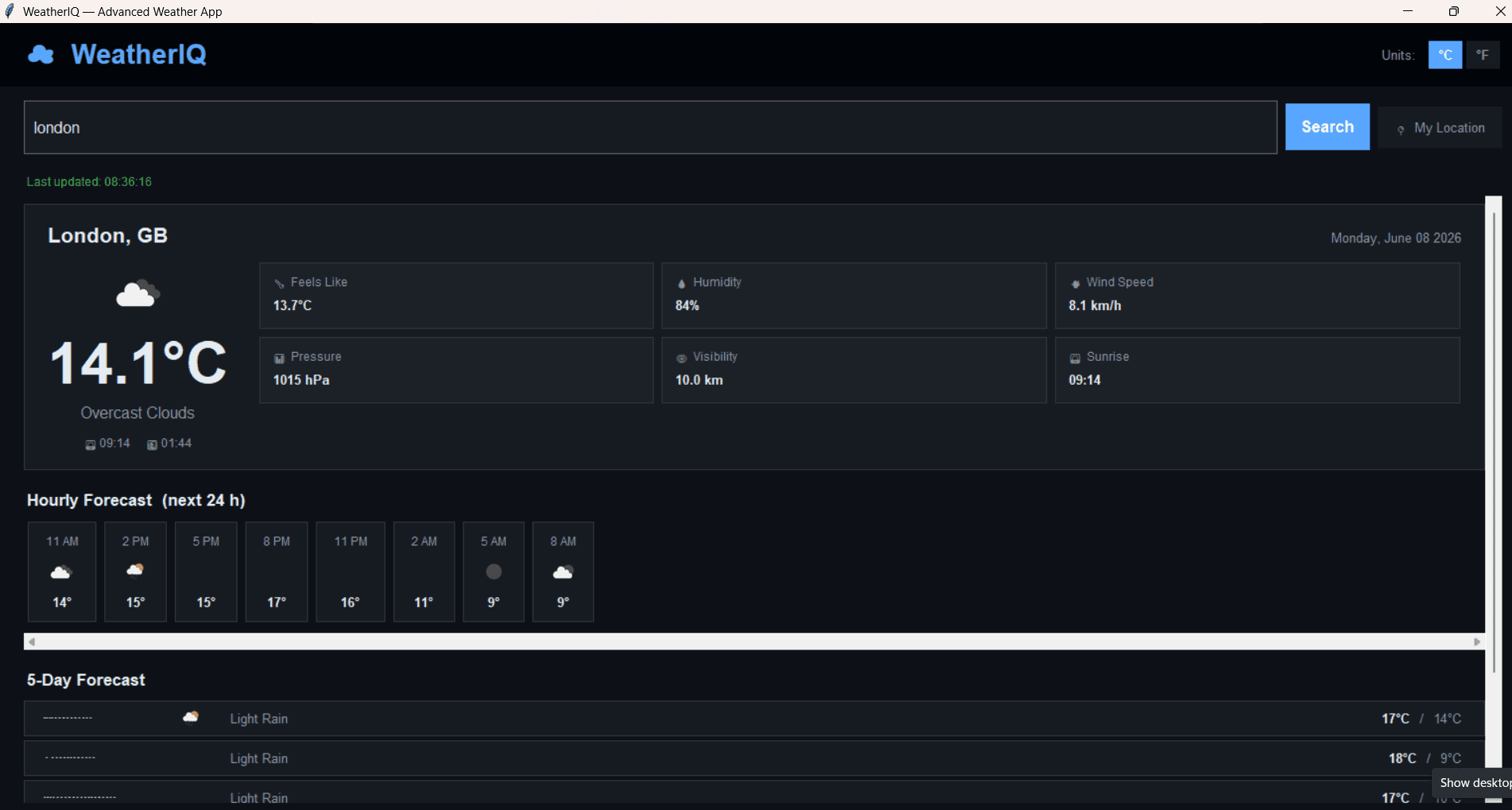This screenshot has height=810, width=1512.
Task: Switch units to Celsius
Action: (1445, 55)
